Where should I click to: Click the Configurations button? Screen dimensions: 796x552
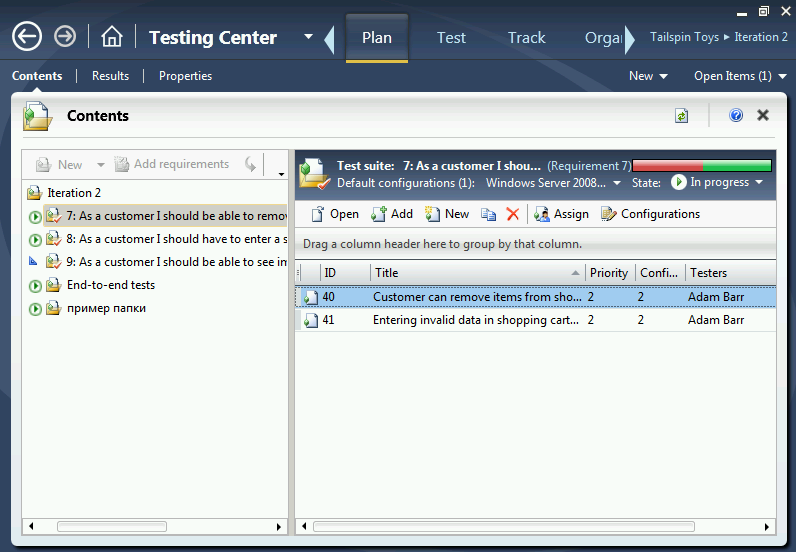point(650,214)
